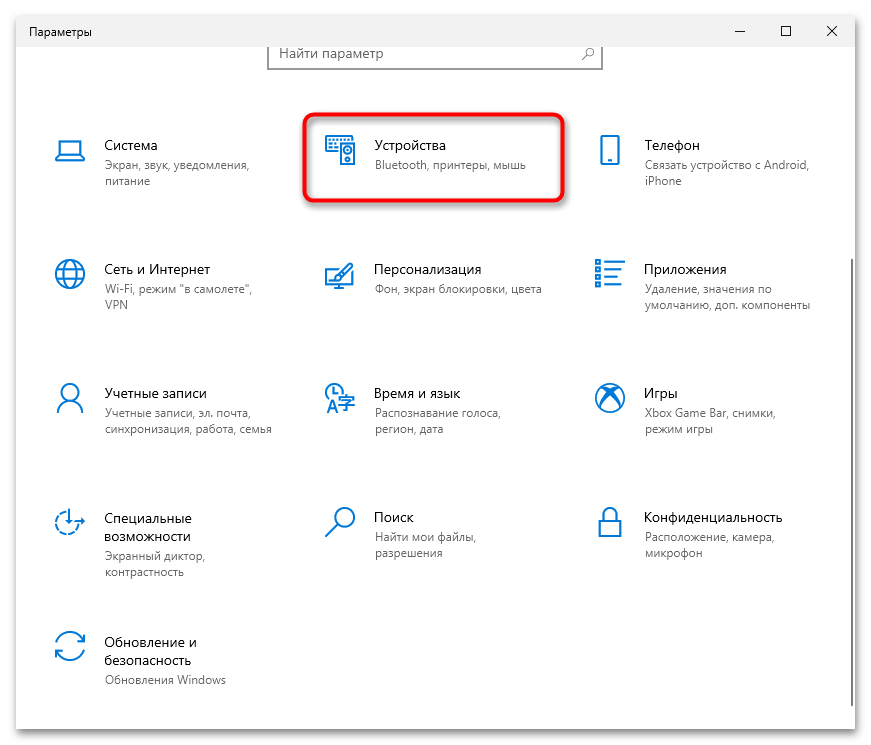Click the Time and Language icon

[x=339, y=398]
